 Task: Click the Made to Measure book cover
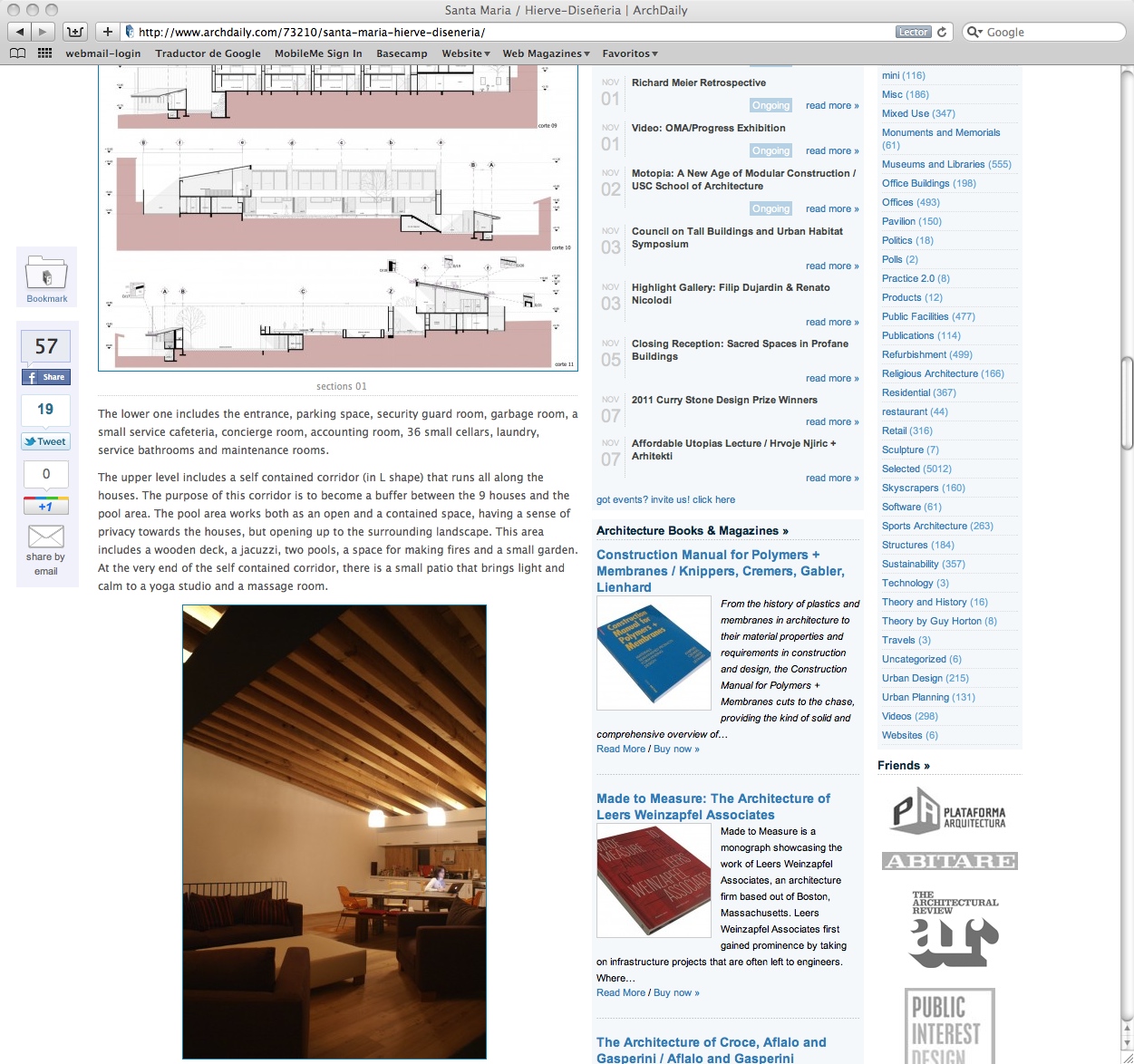[x=654, y=880]
